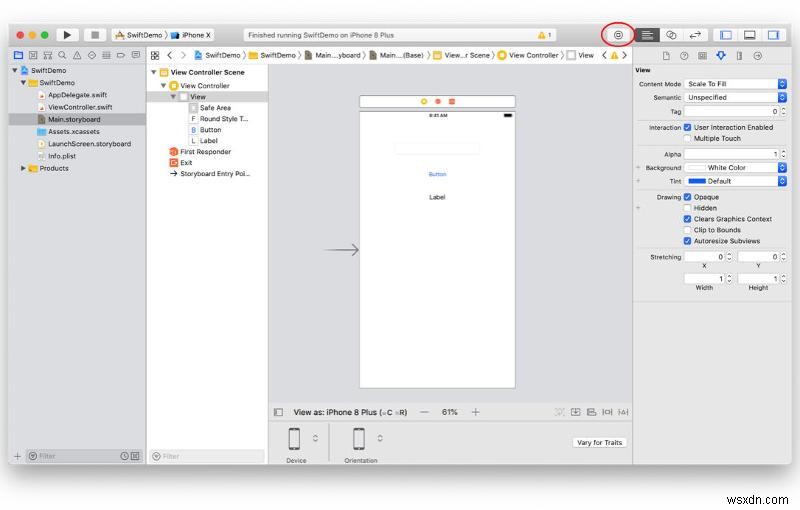Show the Project navigator
Screen dimensions: 800x510
tap(18, 55)
